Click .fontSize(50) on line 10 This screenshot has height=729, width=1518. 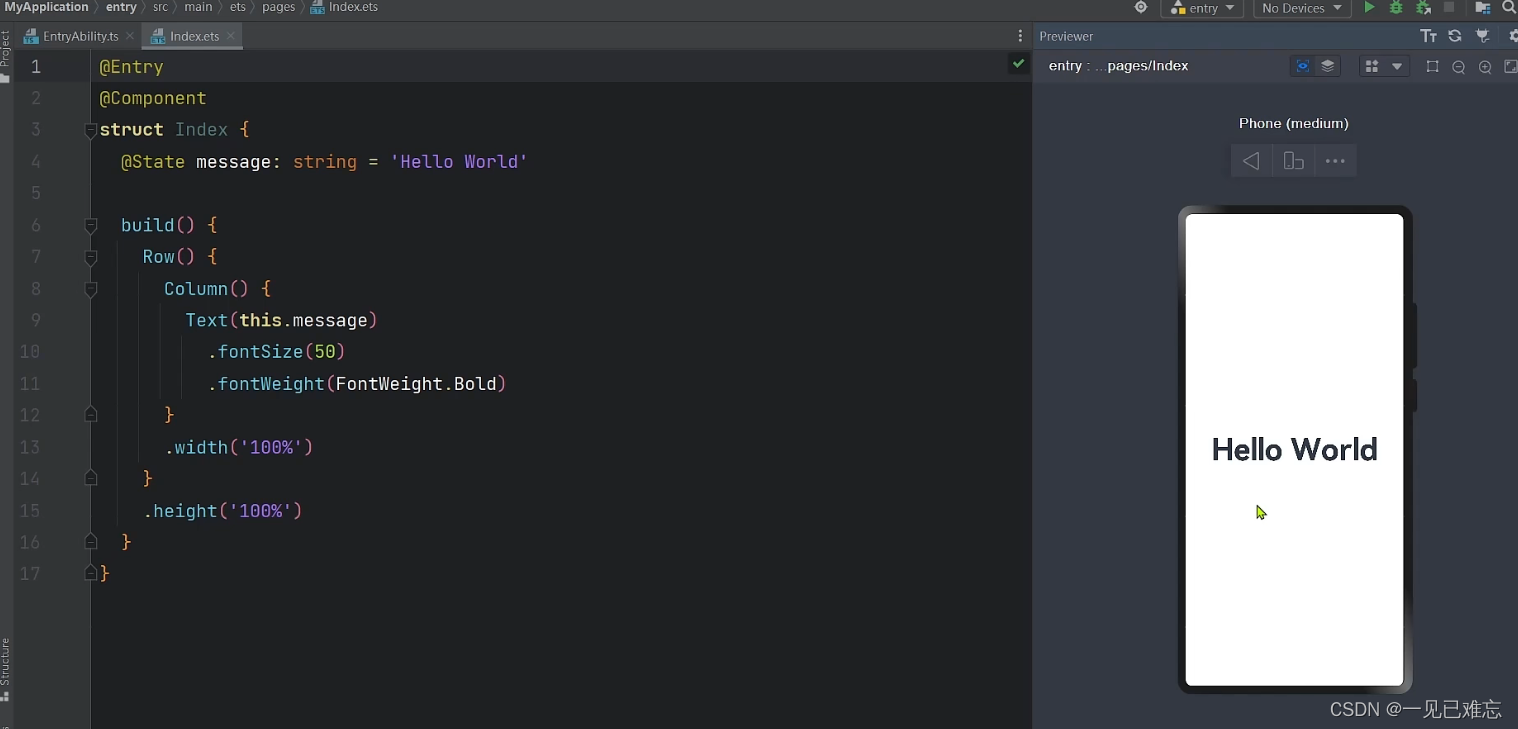276,352
